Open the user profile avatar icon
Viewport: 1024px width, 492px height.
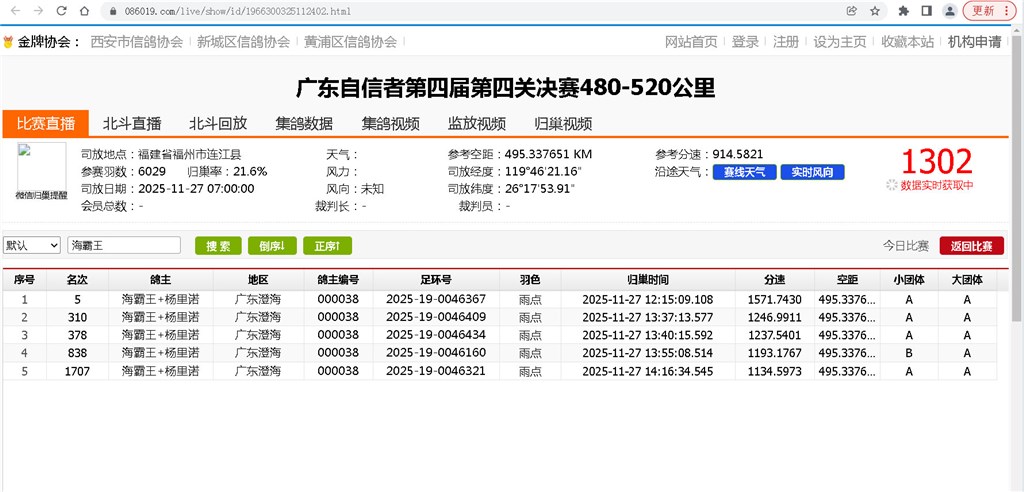click(x=948, y=10)
